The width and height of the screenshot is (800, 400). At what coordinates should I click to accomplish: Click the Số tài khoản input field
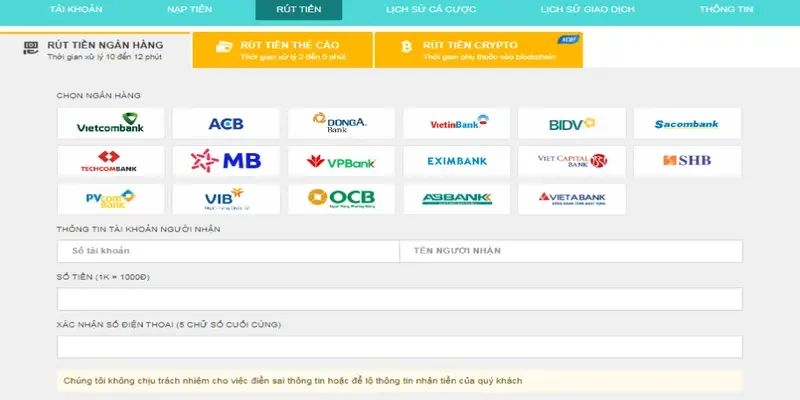tap(228, 251)
